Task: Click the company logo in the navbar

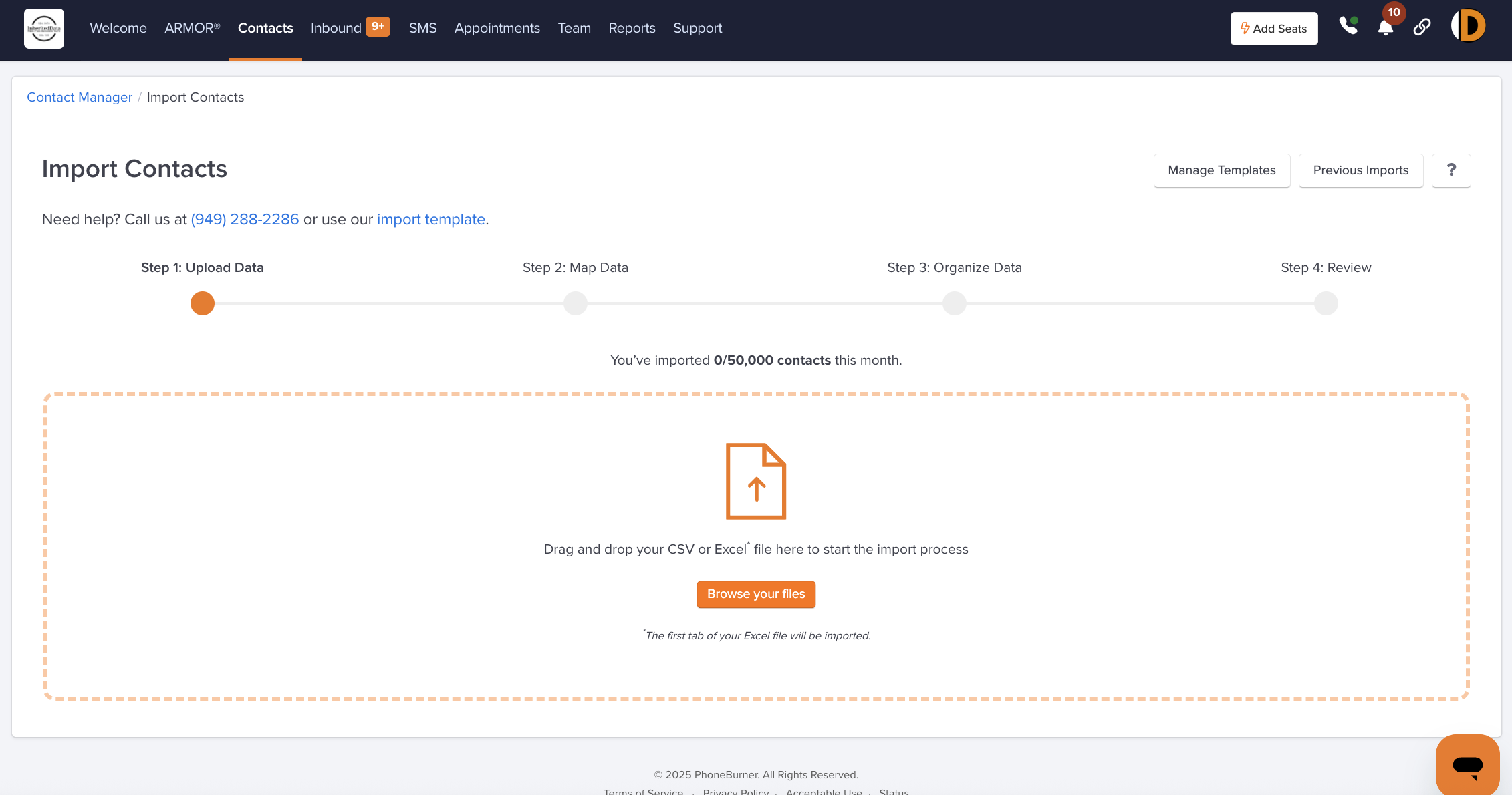Action: 44,28
